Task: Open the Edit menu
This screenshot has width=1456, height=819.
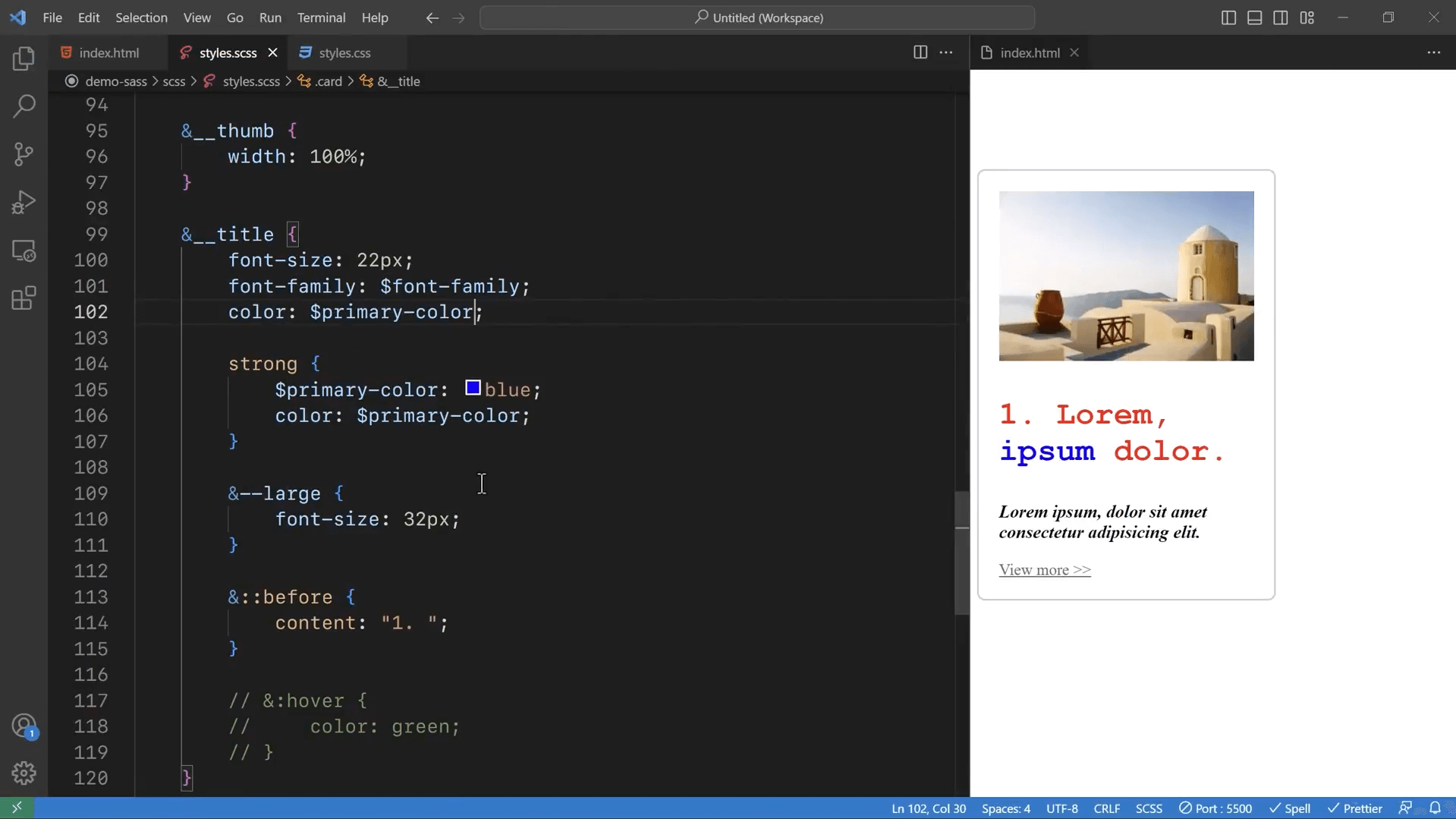Action: coord(89,17)
